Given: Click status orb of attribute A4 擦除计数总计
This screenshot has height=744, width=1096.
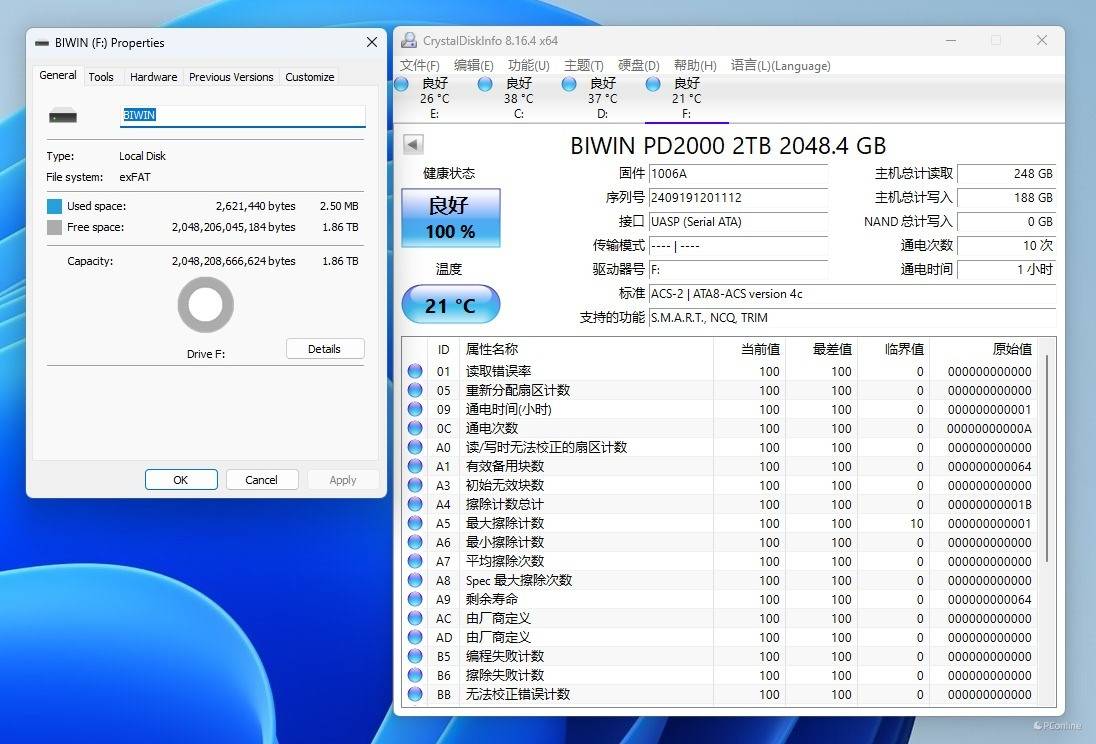Looking at the screenshot, I should pyautogui.click(x=415, y=504).
